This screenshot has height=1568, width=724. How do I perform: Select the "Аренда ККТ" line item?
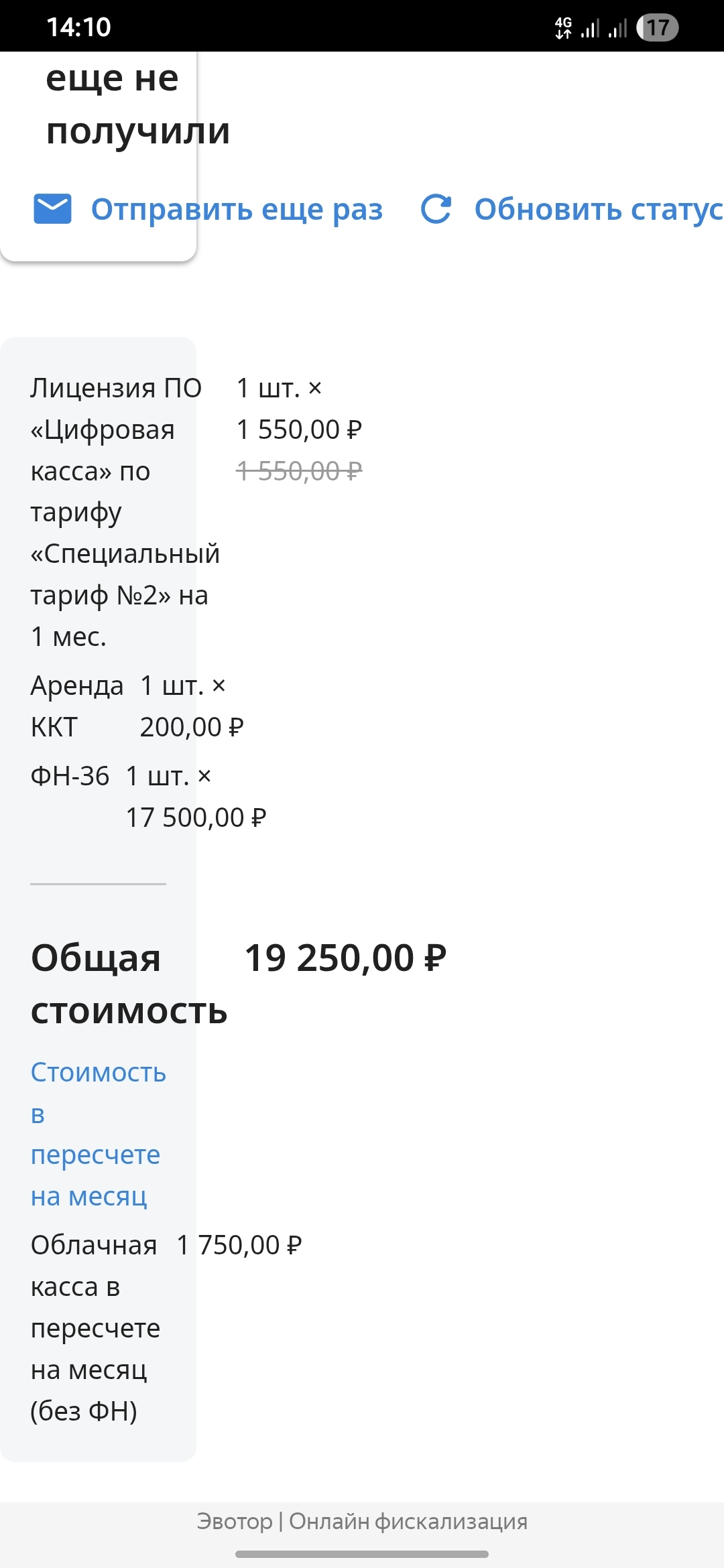pos(77,706)
